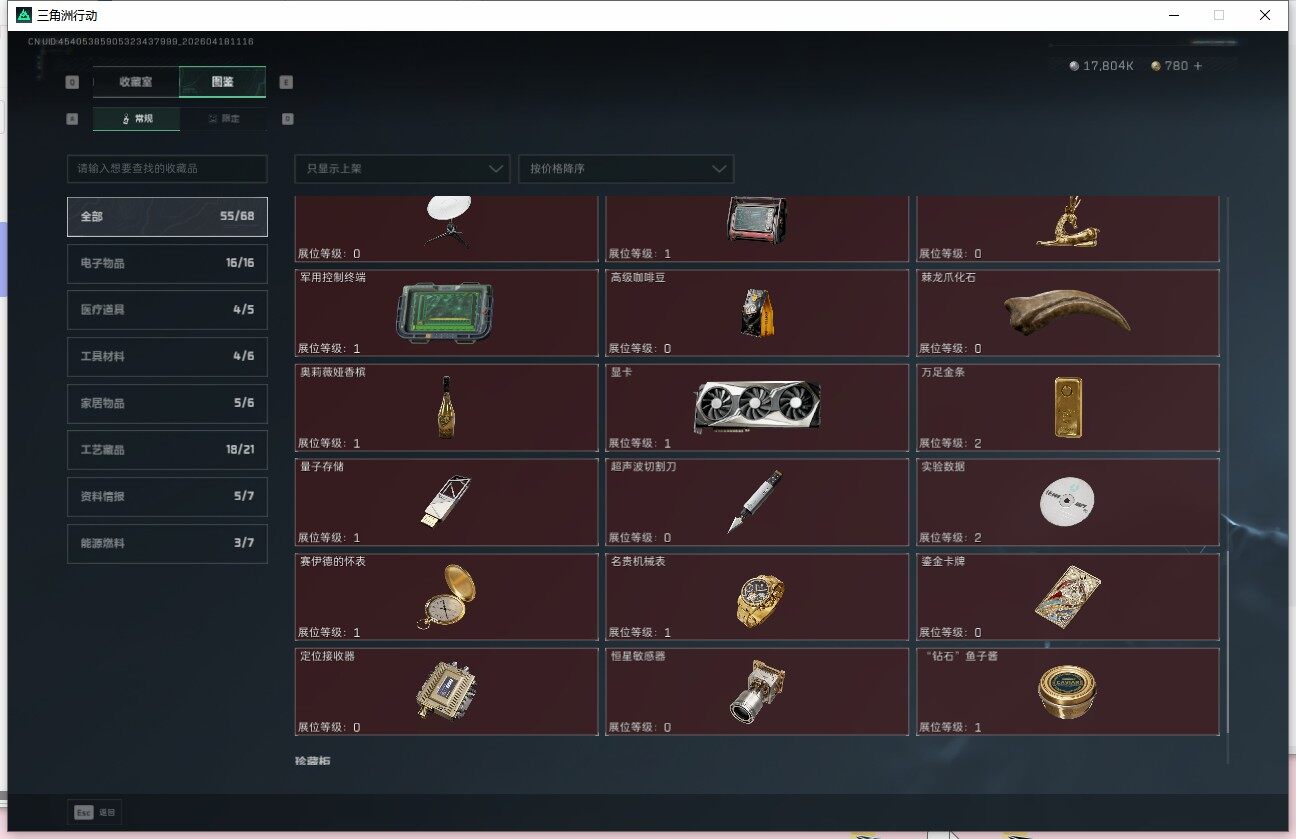Select the 全部 category
The image size is (1296, 839).
point(167,216)
